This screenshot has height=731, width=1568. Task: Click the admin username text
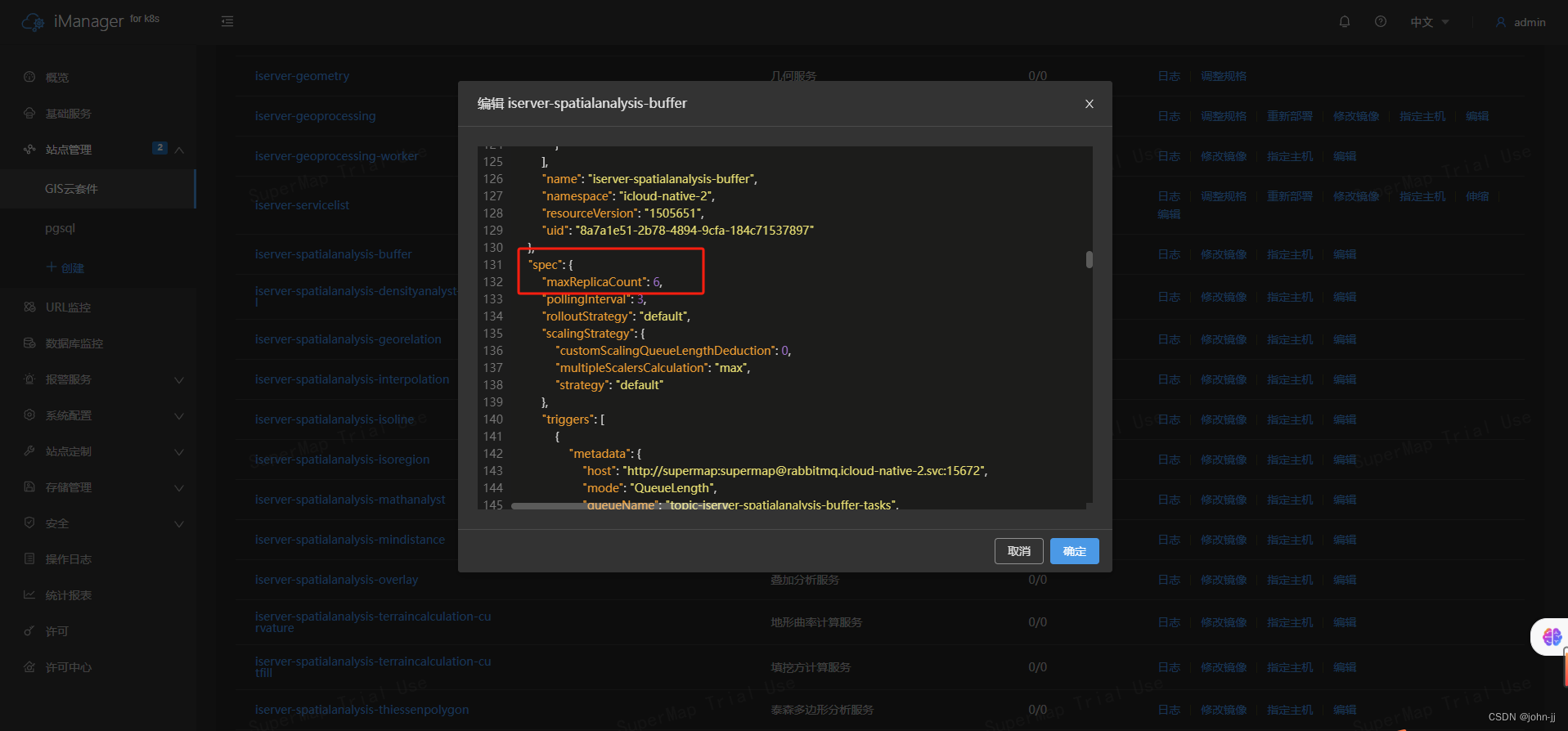1530,22
